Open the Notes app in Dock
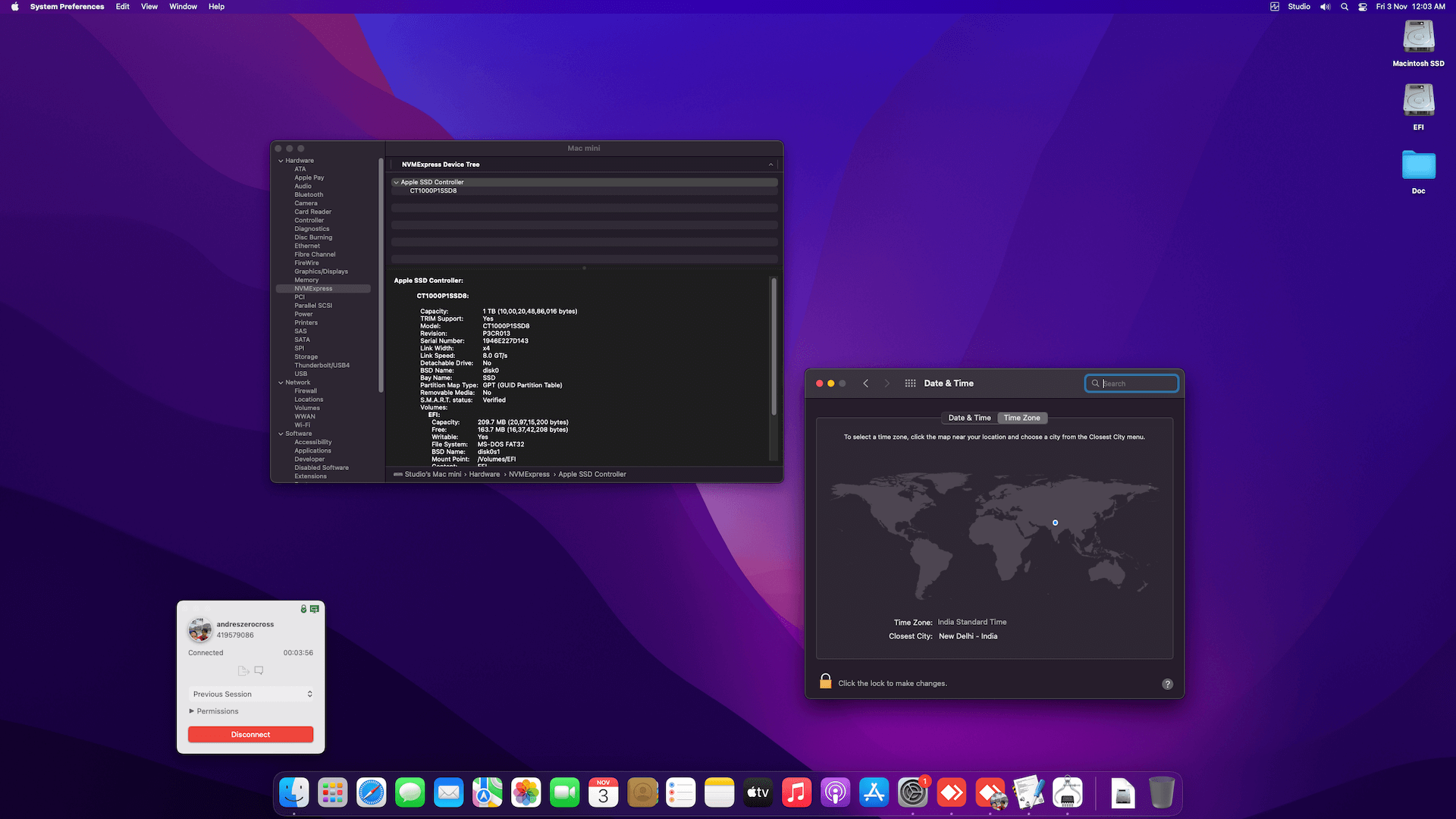This screenshot has height=819, width=1456. click(720, 793)
